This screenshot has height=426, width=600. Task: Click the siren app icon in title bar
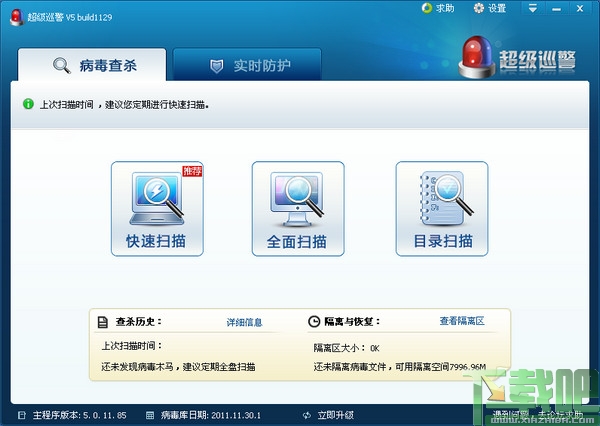point(16,17)
